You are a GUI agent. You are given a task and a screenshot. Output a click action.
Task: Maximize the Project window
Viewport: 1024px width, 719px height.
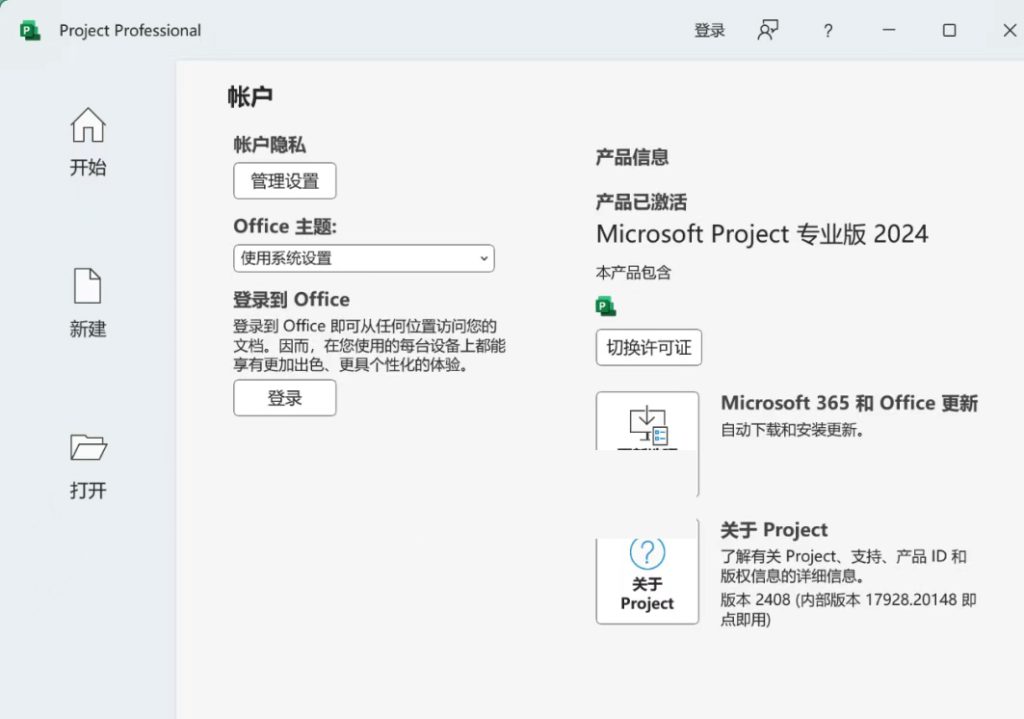(x=949, y=31)
